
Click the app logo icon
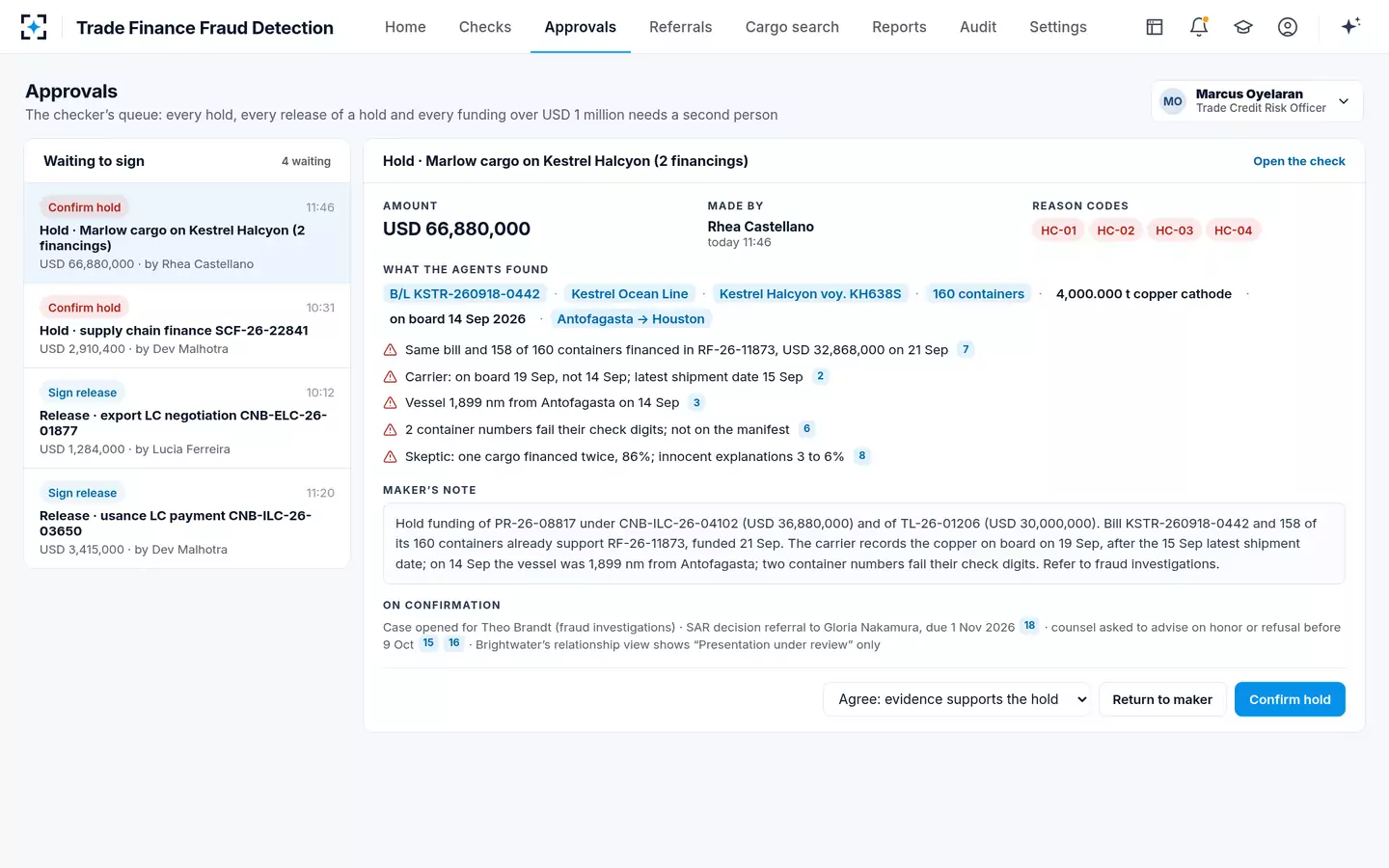point(34,27)
